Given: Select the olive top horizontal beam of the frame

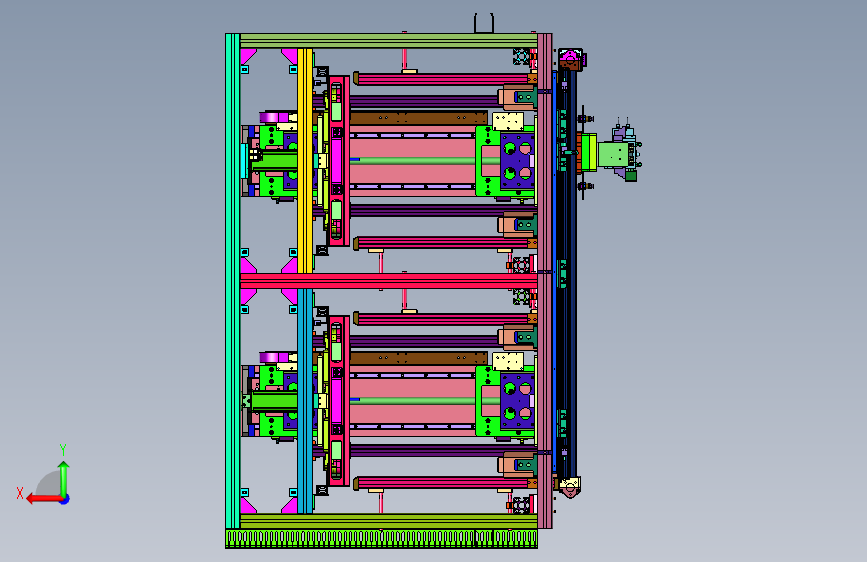Looking at the screenshot, I should pyautogui.click(x=389, y=41).
